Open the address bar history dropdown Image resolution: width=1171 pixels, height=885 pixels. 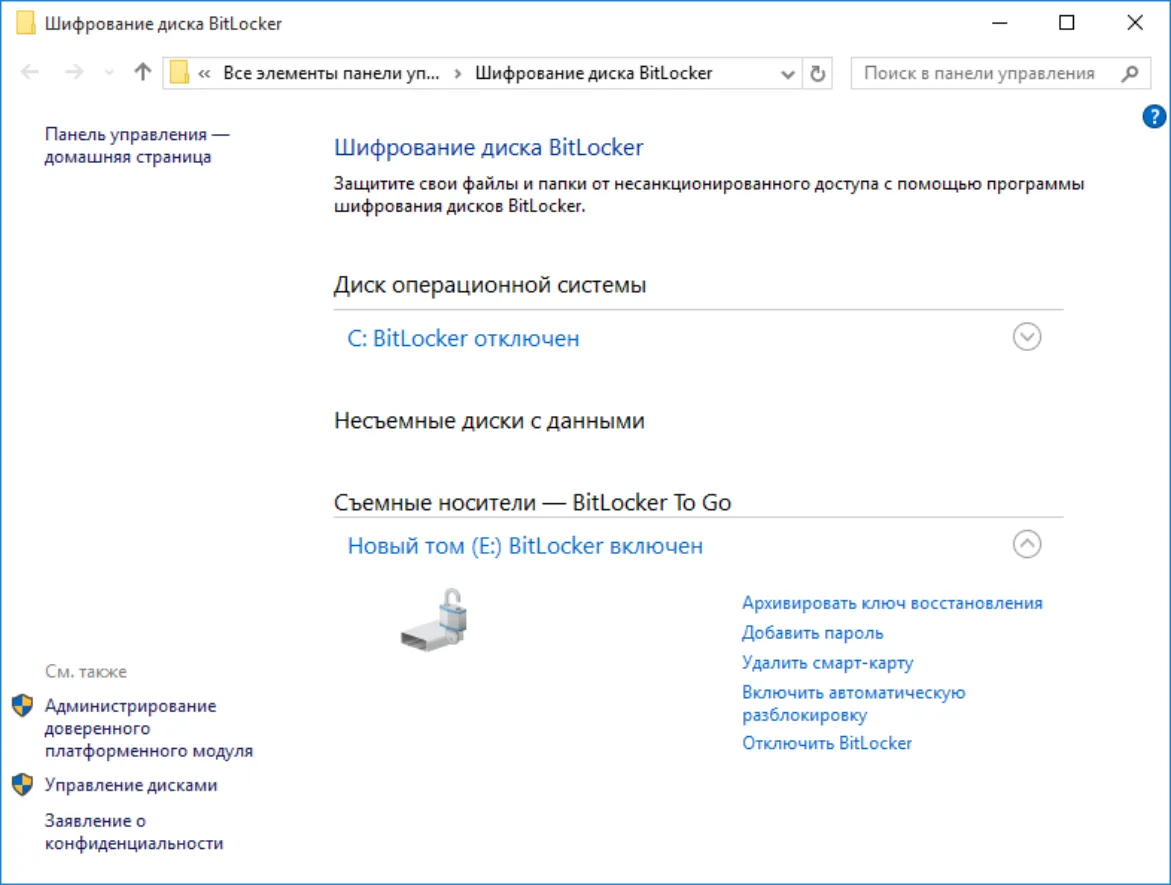(787, 74)
